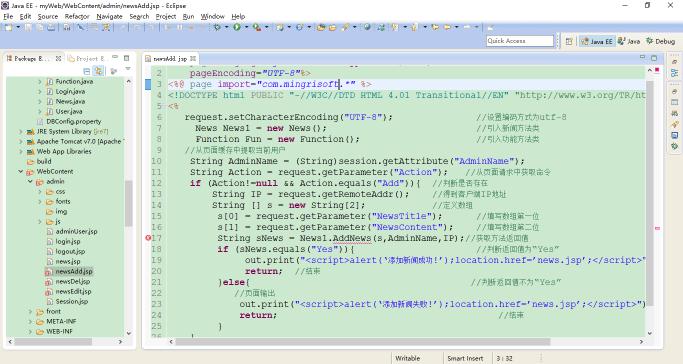Toggle Link with Editor in Package Explorer
Image resolution: width=683 pixels, height=364 pixels.
(99, 71)
